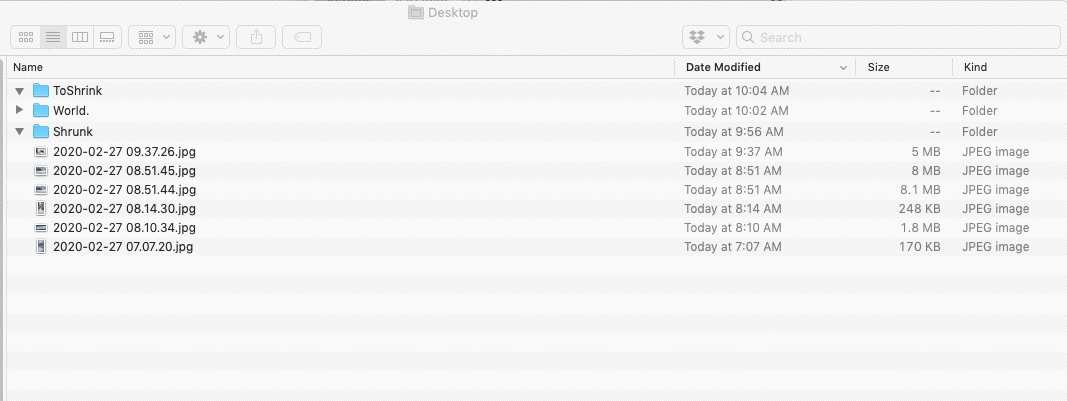The width and height of the screenshot is (1067, 401).
Task: Switch to column view
Action: pyautogui.click(x=80, y=37)
